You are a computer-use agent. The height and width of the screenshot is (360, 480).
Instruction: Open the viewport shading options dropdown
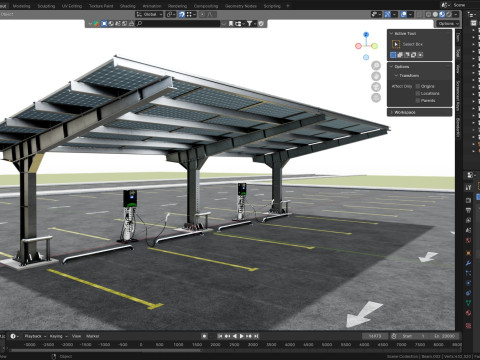coord(456,14)
